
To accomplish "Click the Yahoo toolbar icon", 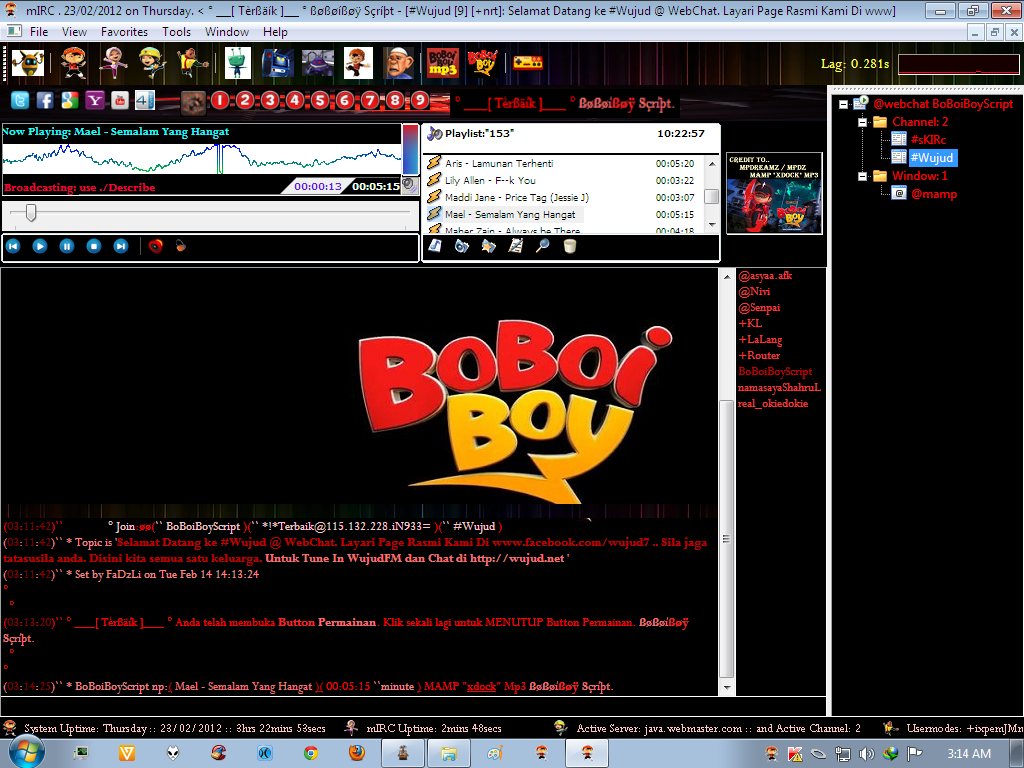I will [95, 100].
